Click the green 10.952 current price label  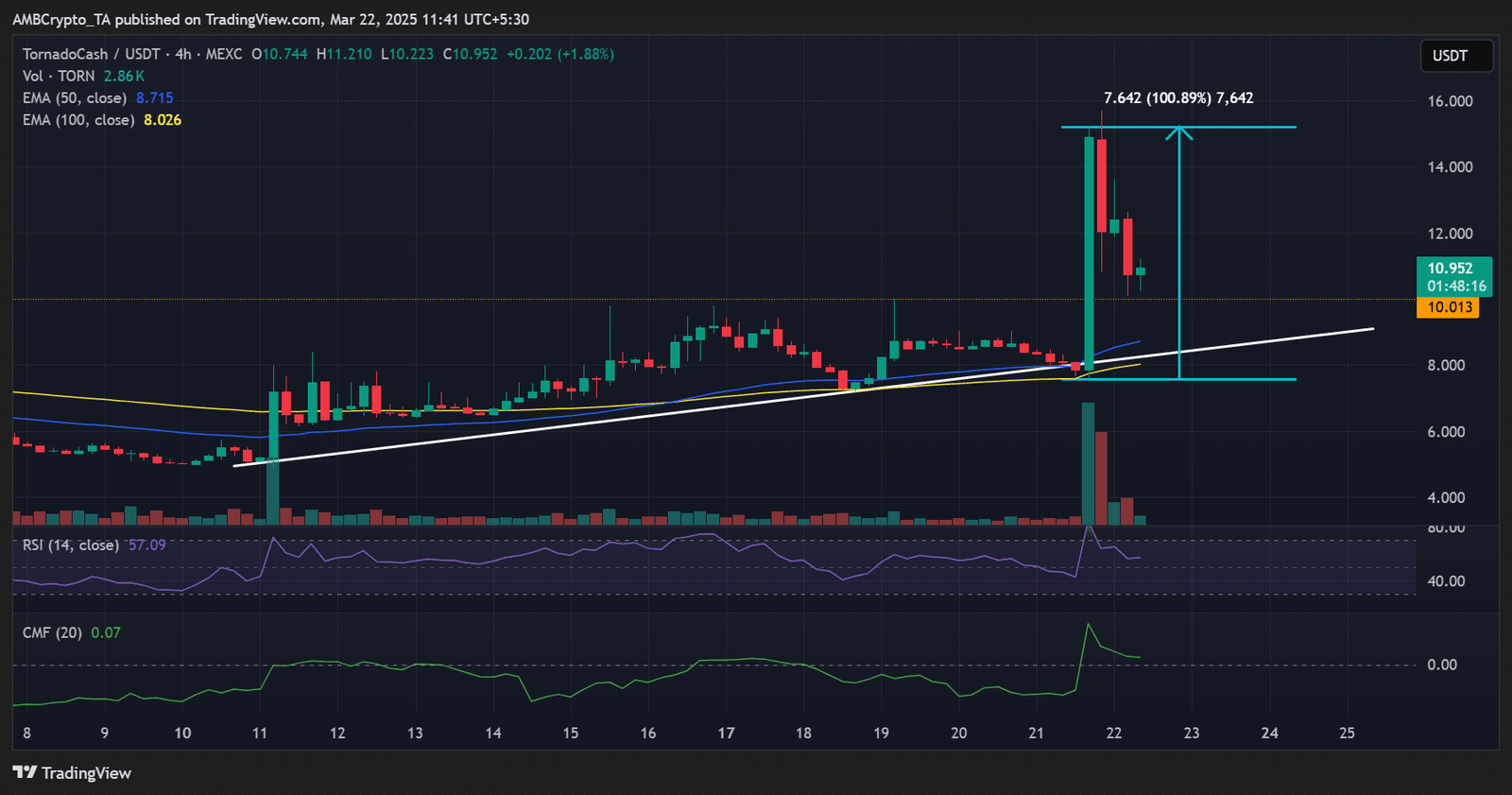1453,276
